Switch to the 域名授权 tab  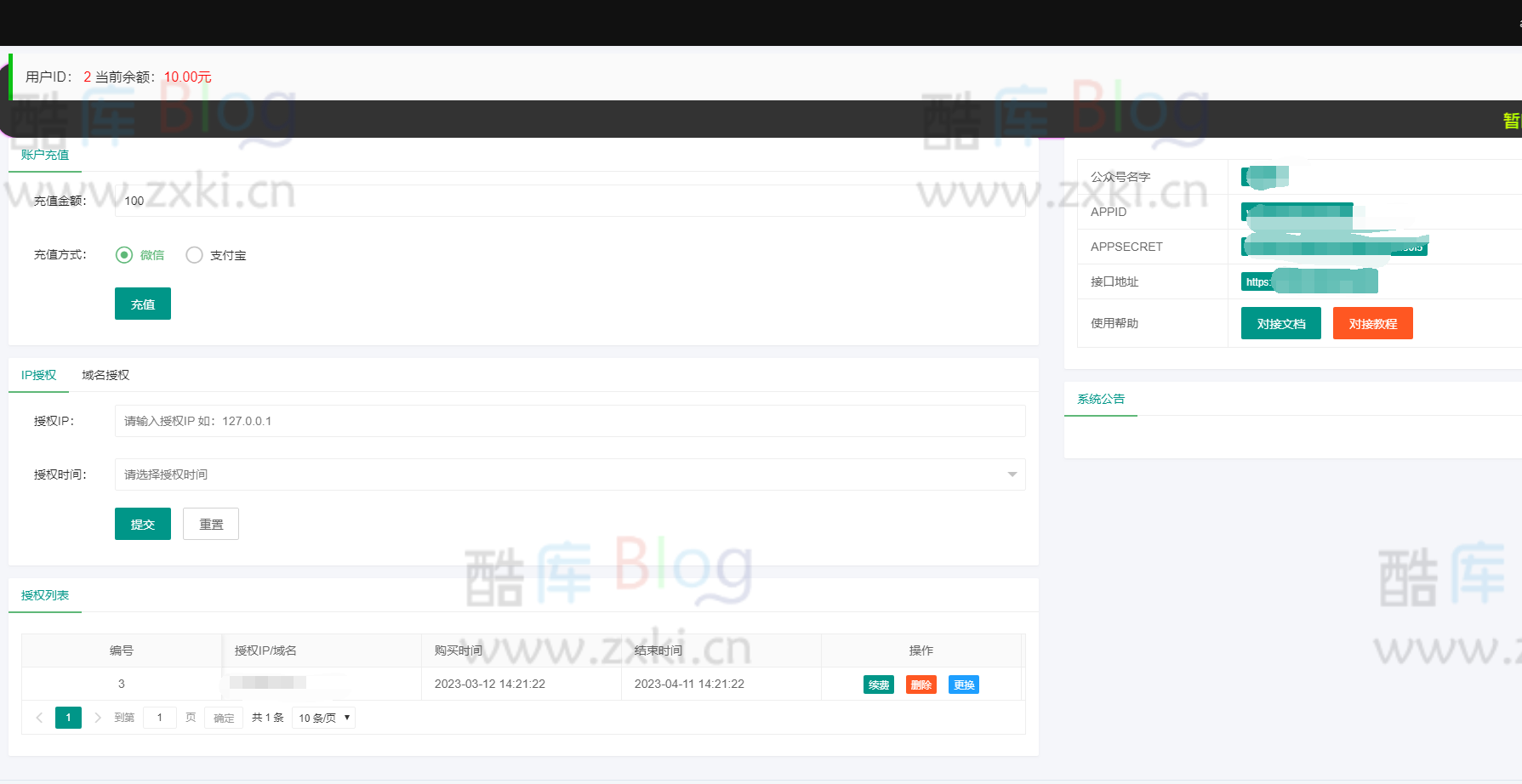pyautogui.click(x=104, y=374)
